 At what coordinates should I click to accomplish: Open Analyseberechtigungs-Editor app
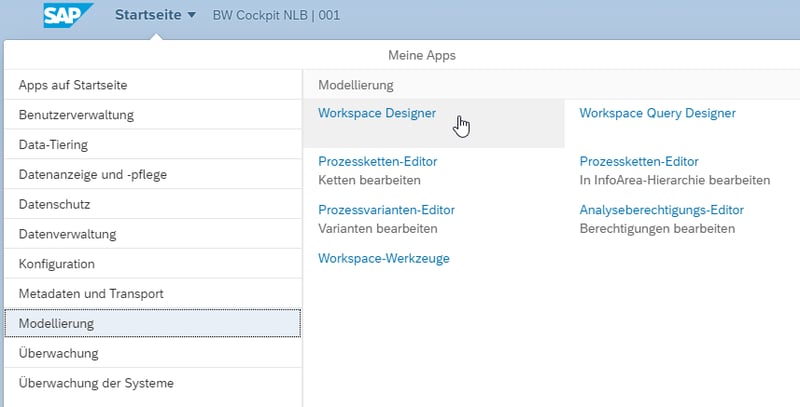(661, 210)
